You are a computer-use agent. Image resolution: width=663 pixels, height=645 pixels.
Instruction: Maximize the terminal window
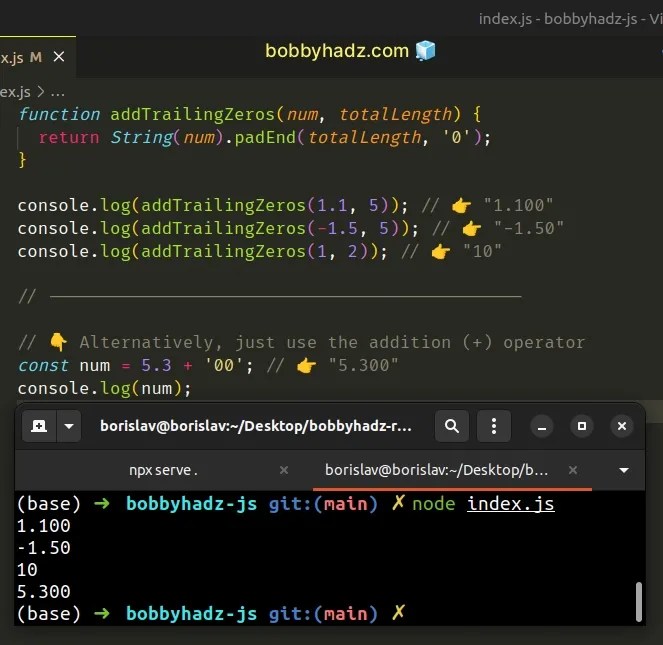click(x=582, y=426)
